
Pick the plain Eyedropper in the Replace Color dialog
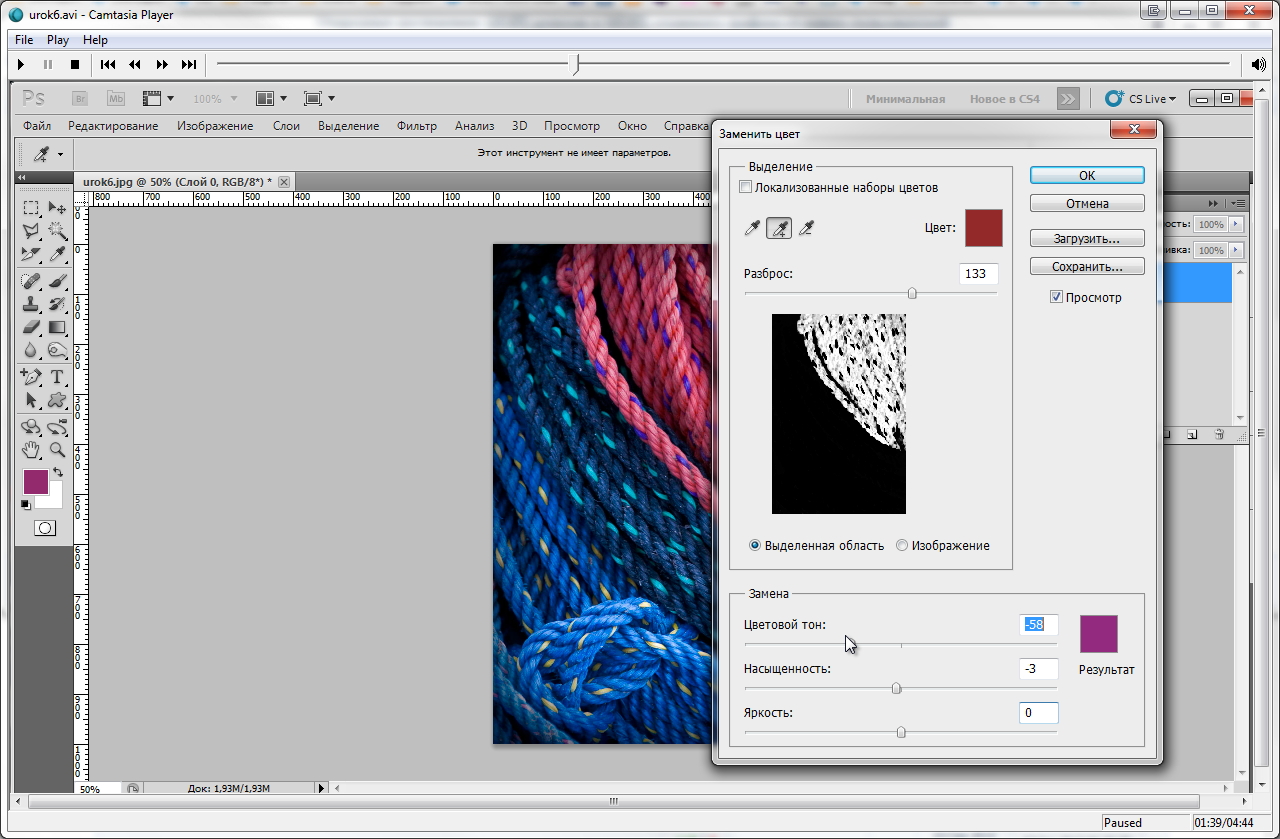pos(753,229)
